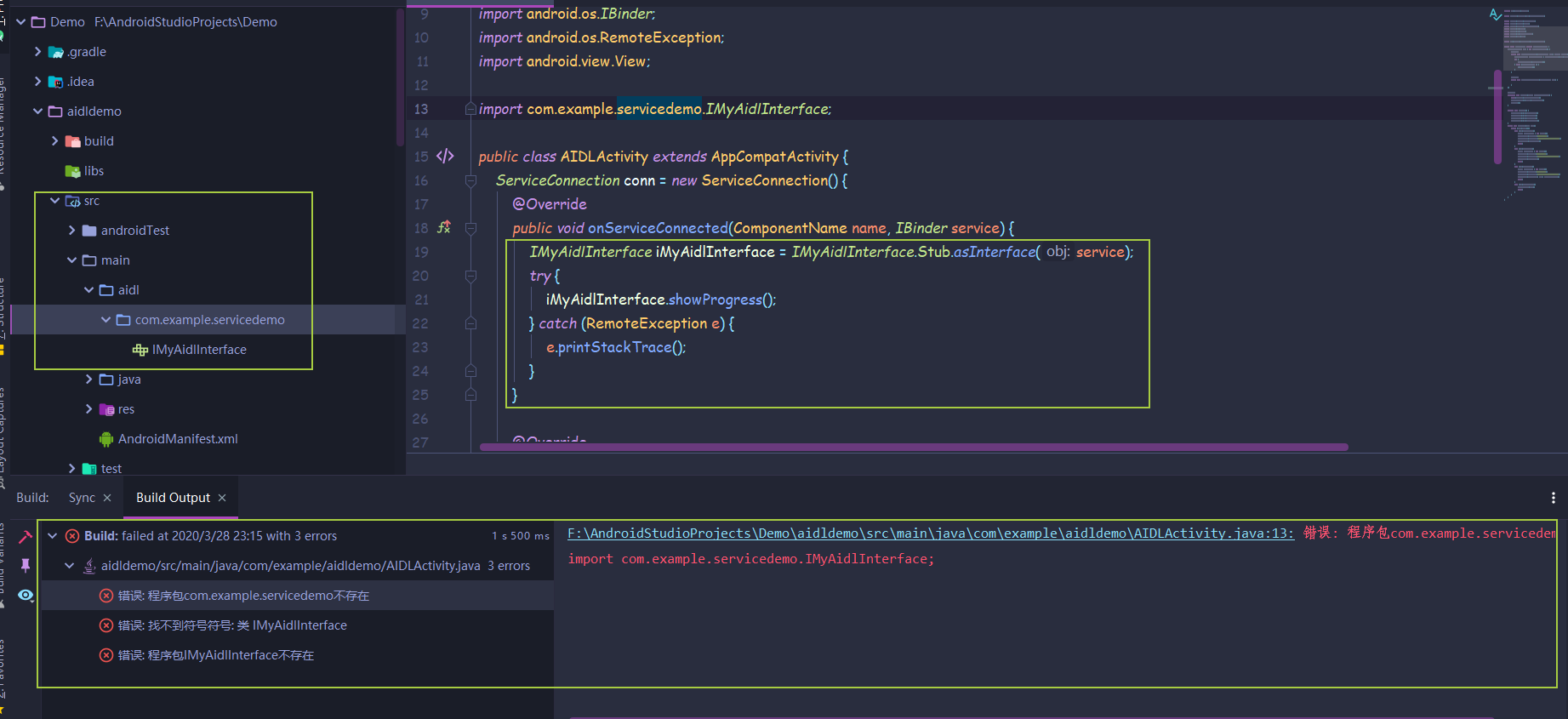The image size is (1568, 719).
Task: Switch to the Sync tab
Action: click(82, 498)
